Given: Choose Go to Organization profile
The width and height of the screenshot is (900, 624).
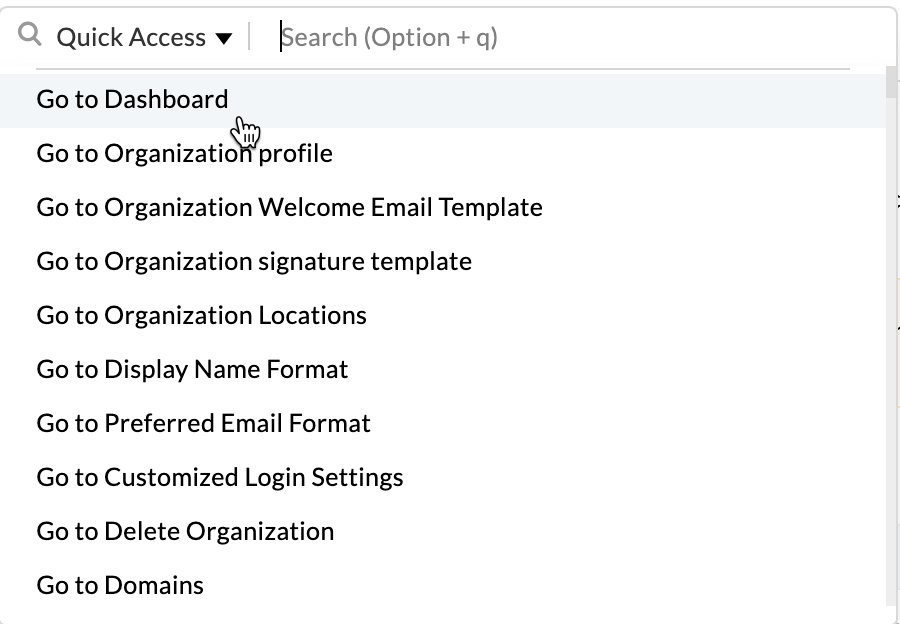Looking at the screenshot, I should point(184,154).
